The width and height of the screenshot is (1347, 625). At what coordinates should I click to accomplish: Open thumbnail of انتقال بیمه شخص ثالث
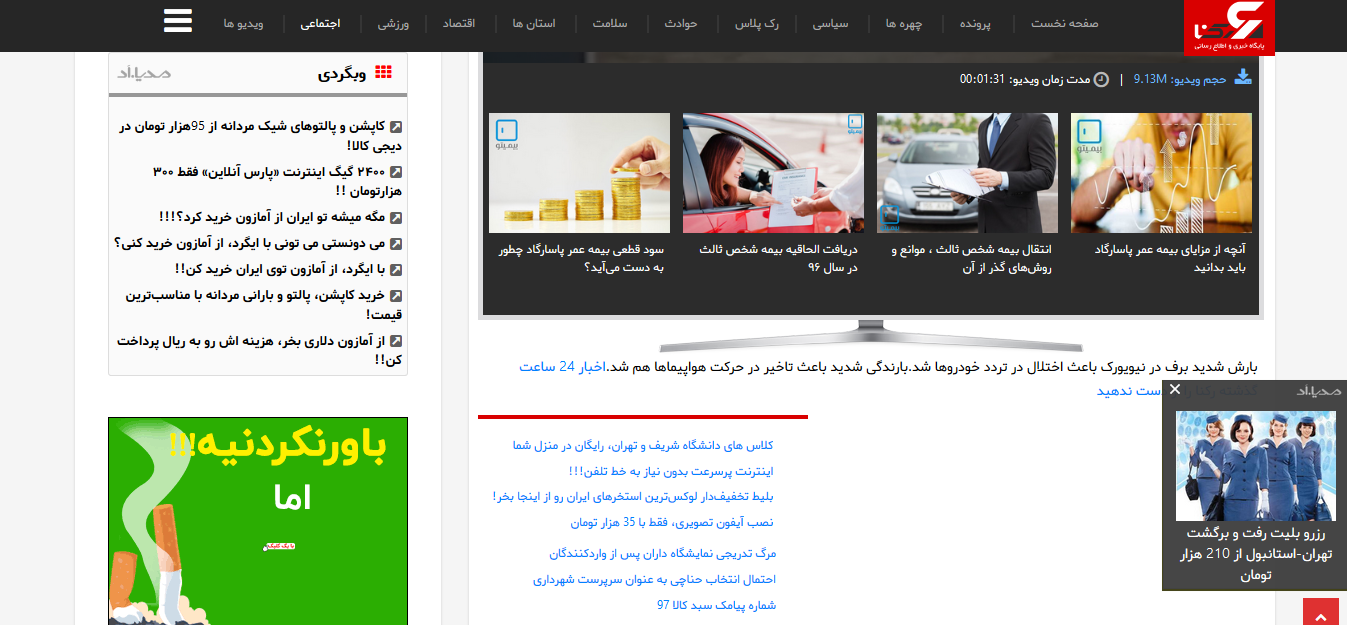[x=967, y=173]
